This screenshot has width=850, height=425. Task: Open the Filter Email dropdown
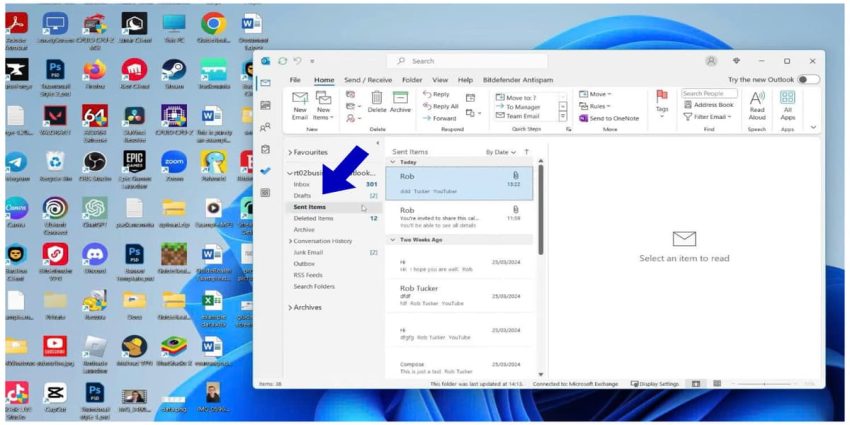(x=707, y=117)
